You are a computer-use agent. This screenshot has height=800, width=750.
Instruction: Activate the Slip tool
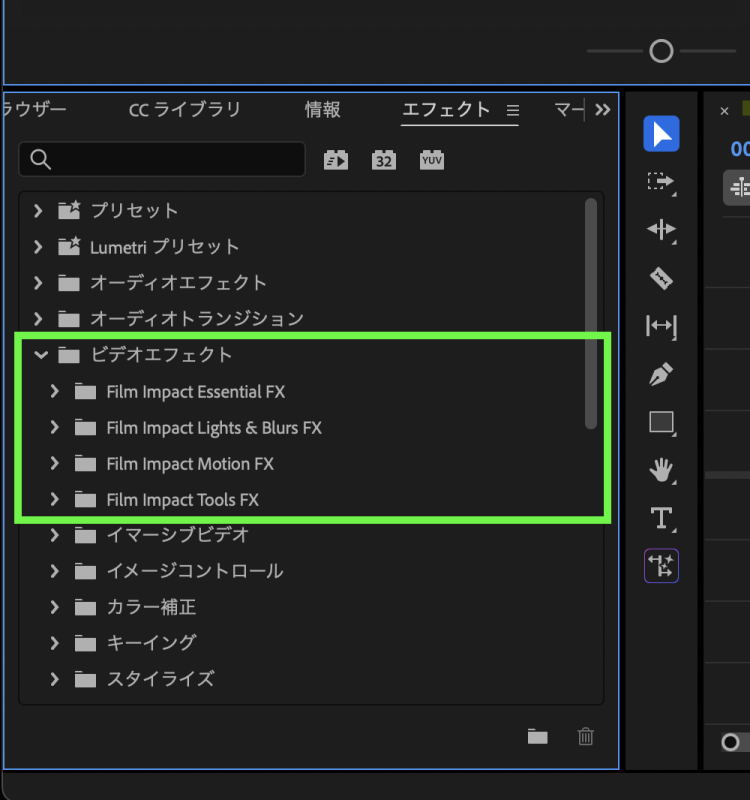click(661, 326)
